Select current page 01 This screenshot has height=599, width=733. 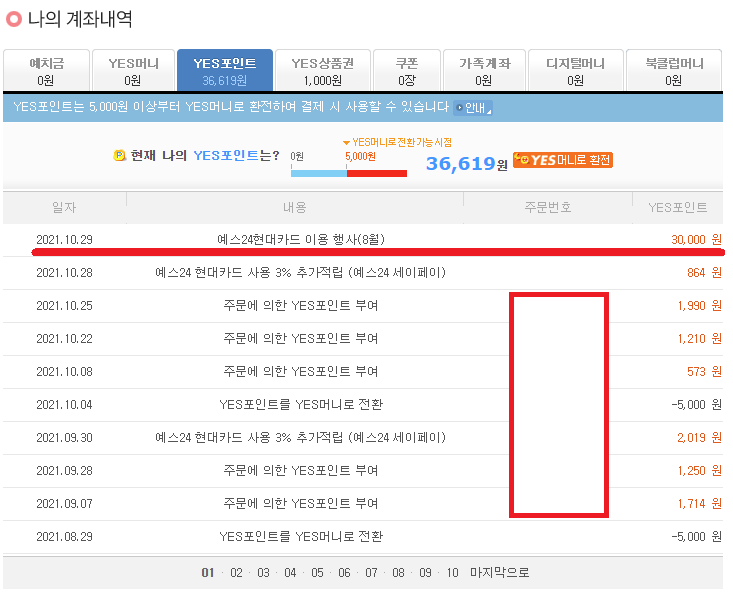coord(208,573)
